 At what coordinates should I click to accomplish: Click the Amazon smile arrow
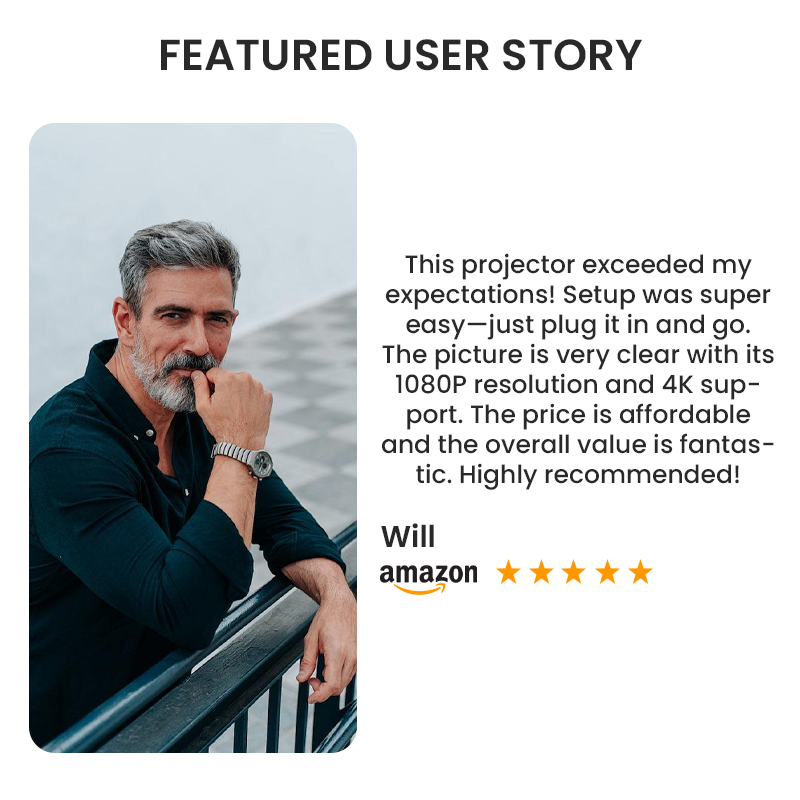(419, 589)
